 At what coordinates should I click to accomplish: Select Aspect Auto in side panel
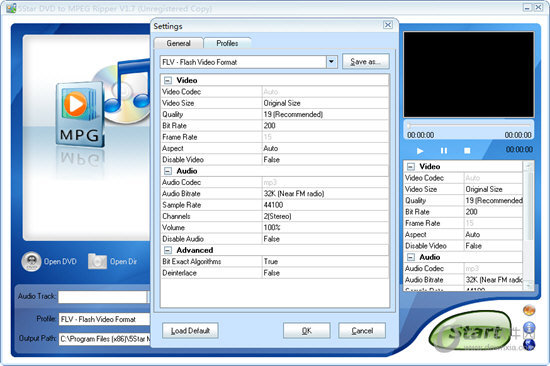[494, 234]
